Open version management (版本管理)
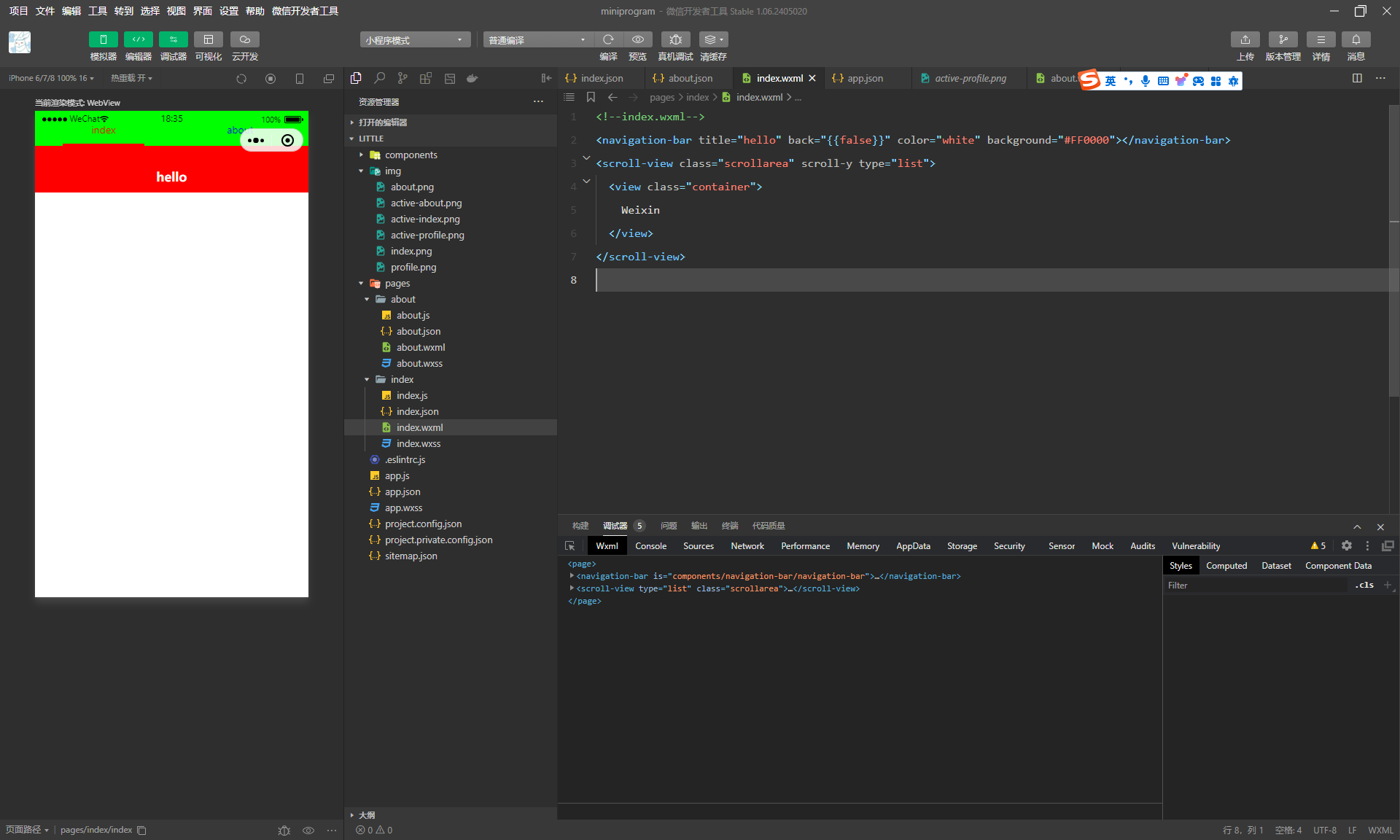 tap(1283, 39)
